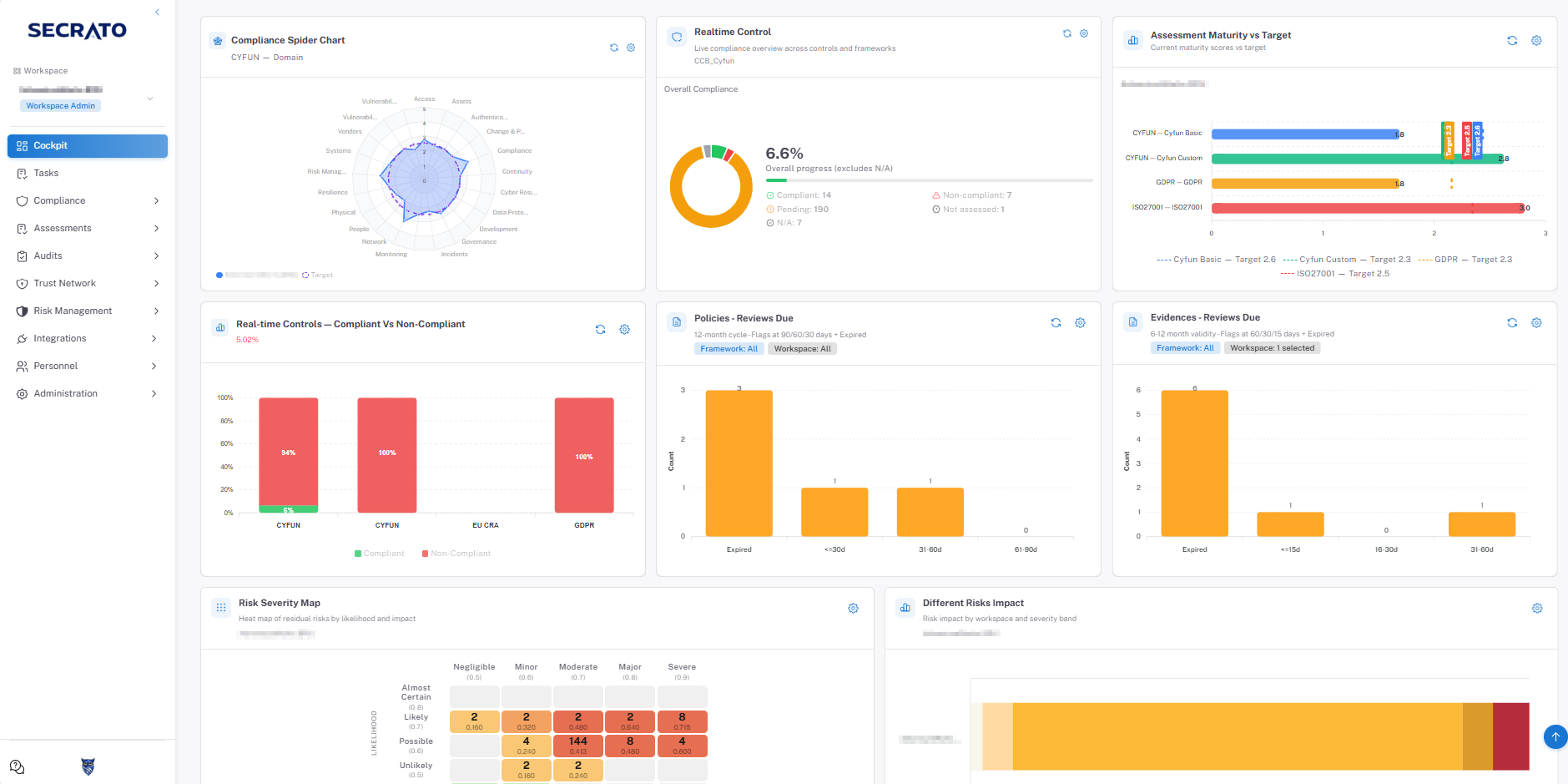Click the SECRATO logo
Viewport: 1568px width, 784px height.
point(77,31)
